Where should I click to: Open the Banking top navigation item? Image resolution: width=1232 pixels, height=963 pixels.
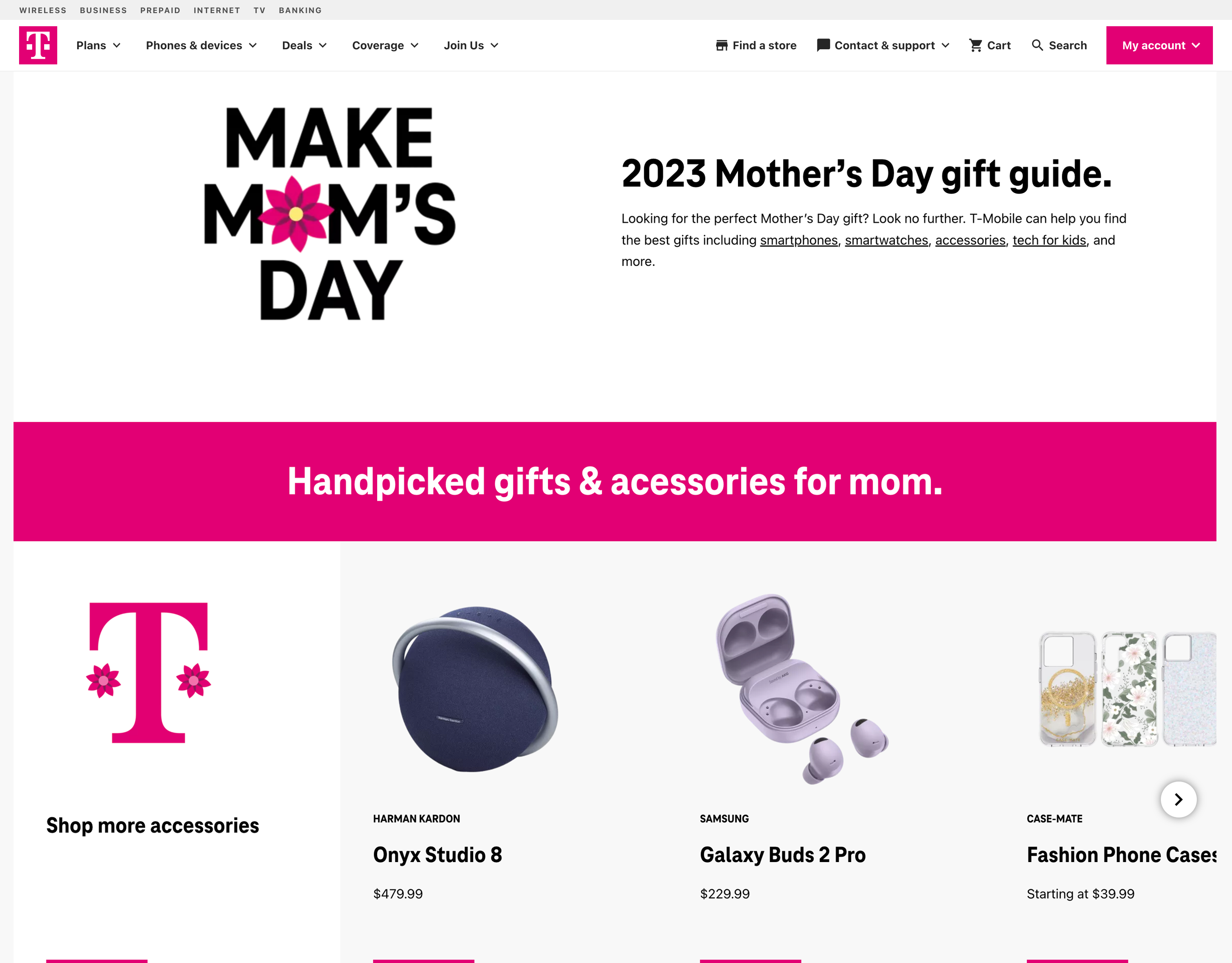pos(300,10)
